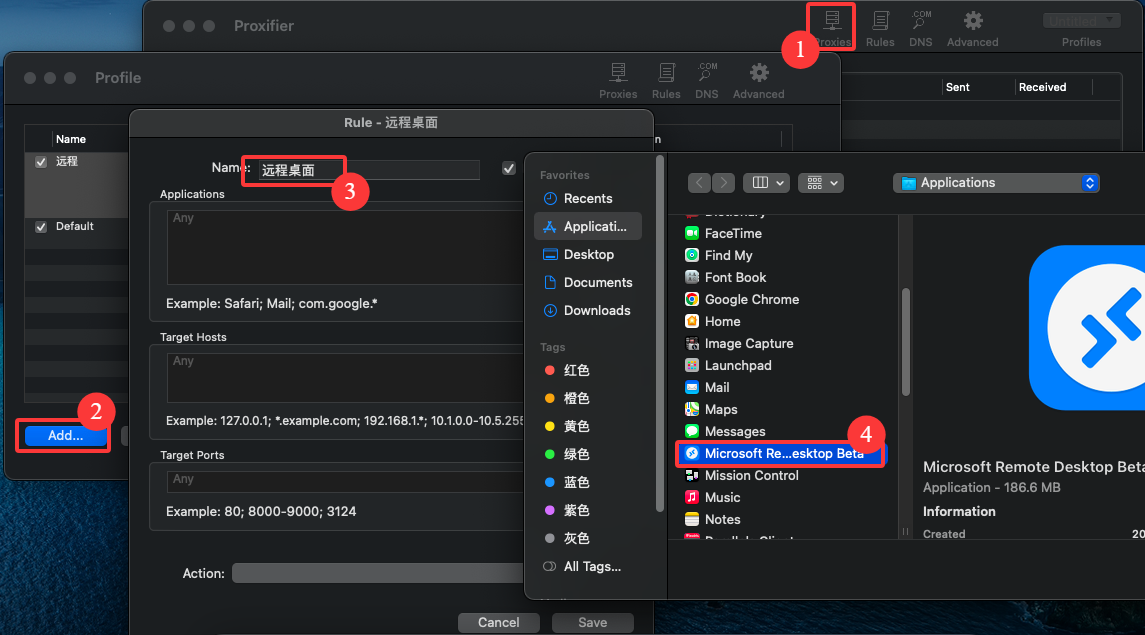The height and width of the screenshot is (635, 1145).
Task: Select Recents in the Favorites sidebar
Action: [587, 198]
